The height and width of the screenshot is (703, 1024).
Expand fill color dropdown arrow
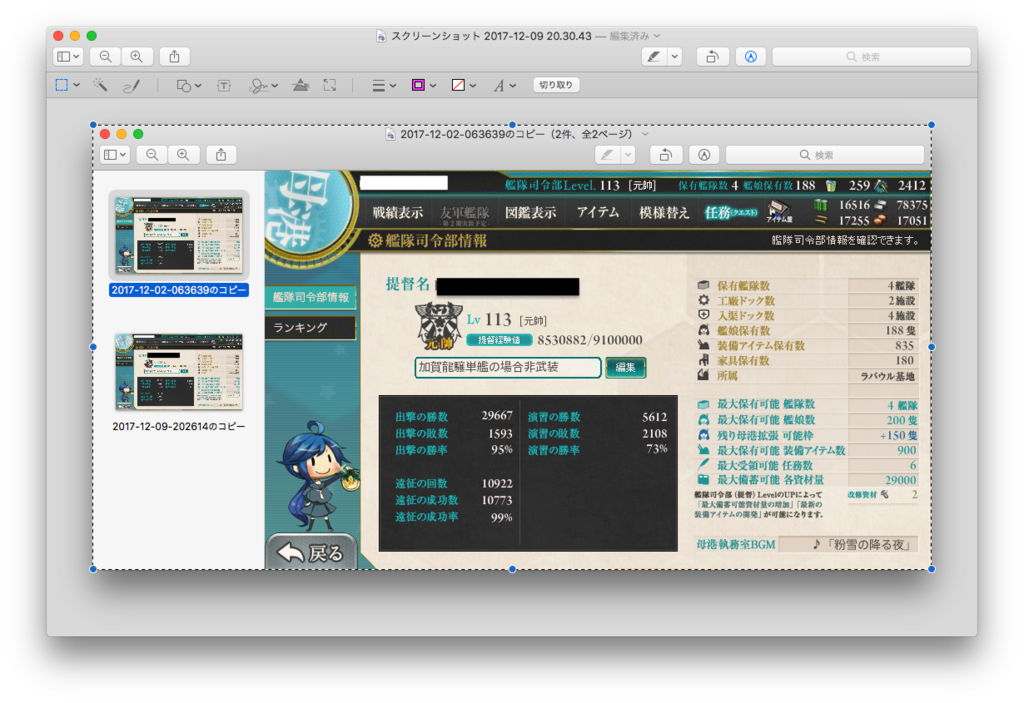pos(473,86)
